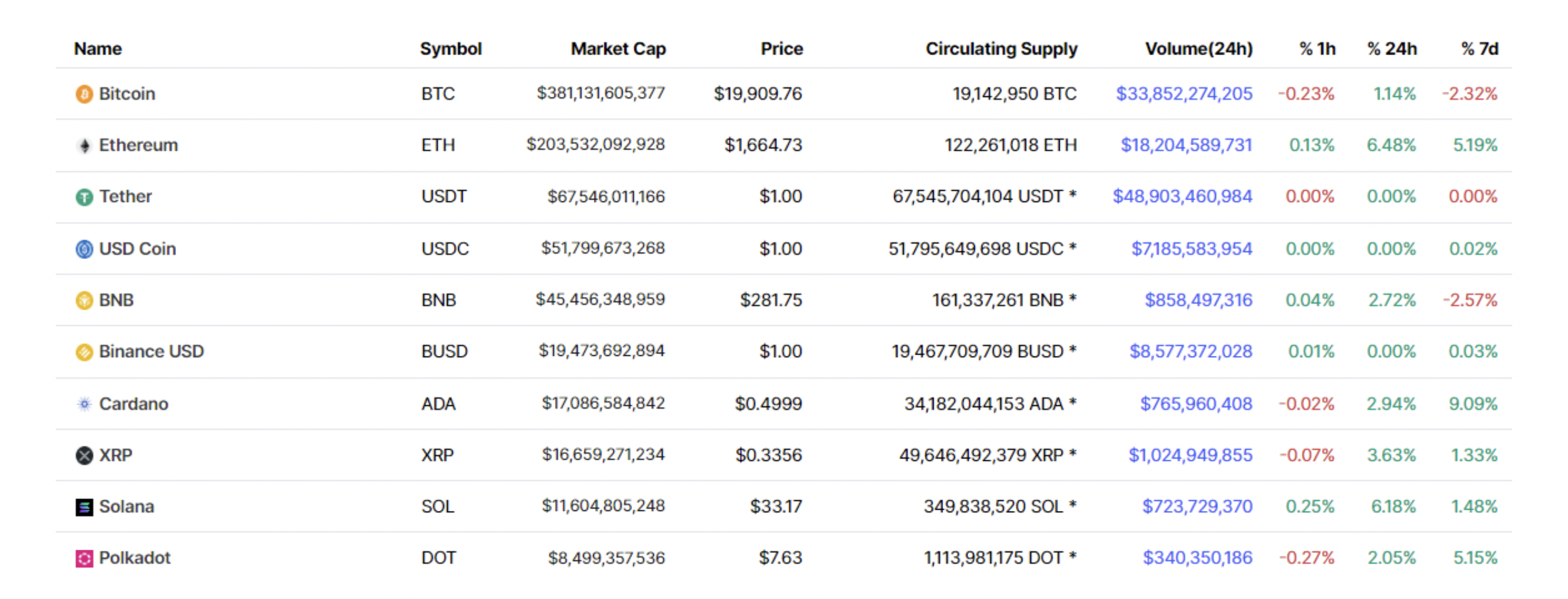Click the blue USD Coin logo
Image resolution: width=1568 pixels, height=599 pixels.
point(84,248)
